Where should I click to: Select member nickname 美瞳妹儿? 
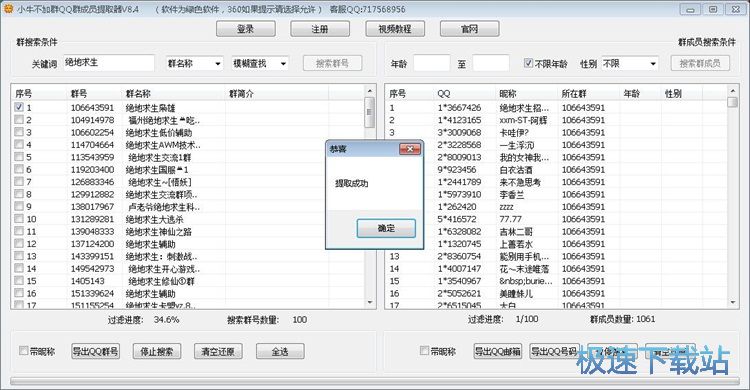[x=516, y=293]
